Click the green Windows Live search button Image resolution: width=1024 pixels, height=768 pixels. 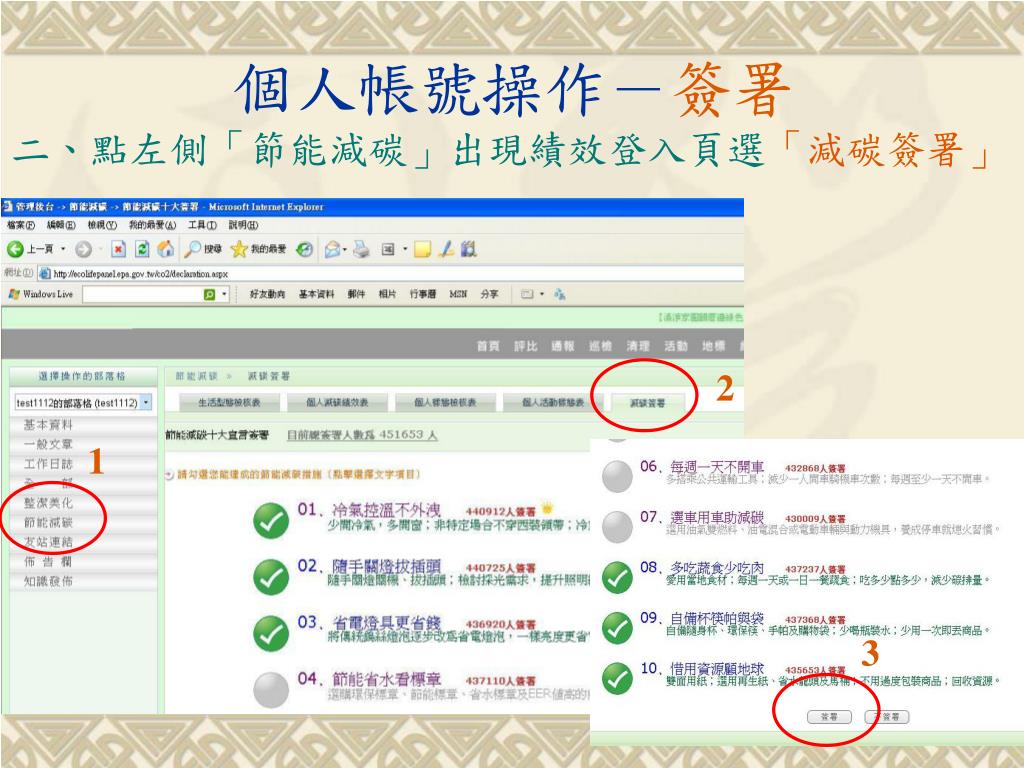coord(210,295)
